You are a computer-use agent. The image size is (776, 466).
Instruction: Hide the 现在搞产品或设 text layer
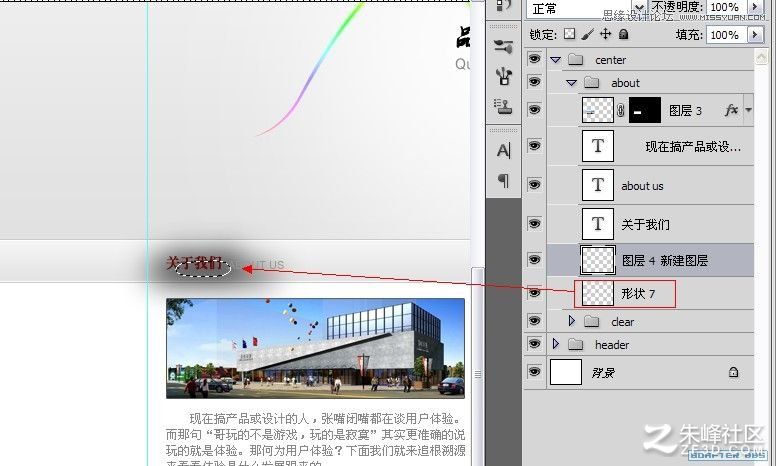pyautogui.click(x=534, y=145)
